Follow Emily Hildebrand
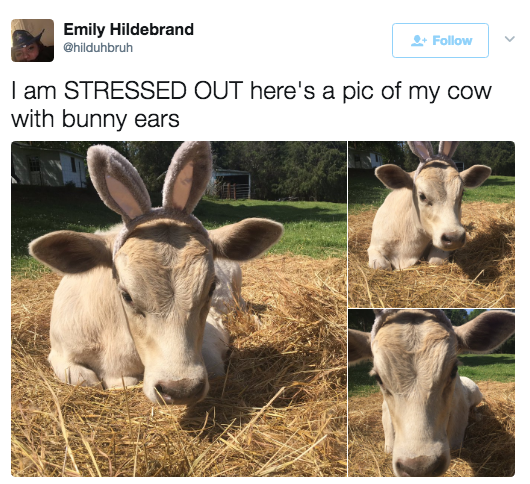The height and width of the screenshot is (484, 530). coord(440,40)
